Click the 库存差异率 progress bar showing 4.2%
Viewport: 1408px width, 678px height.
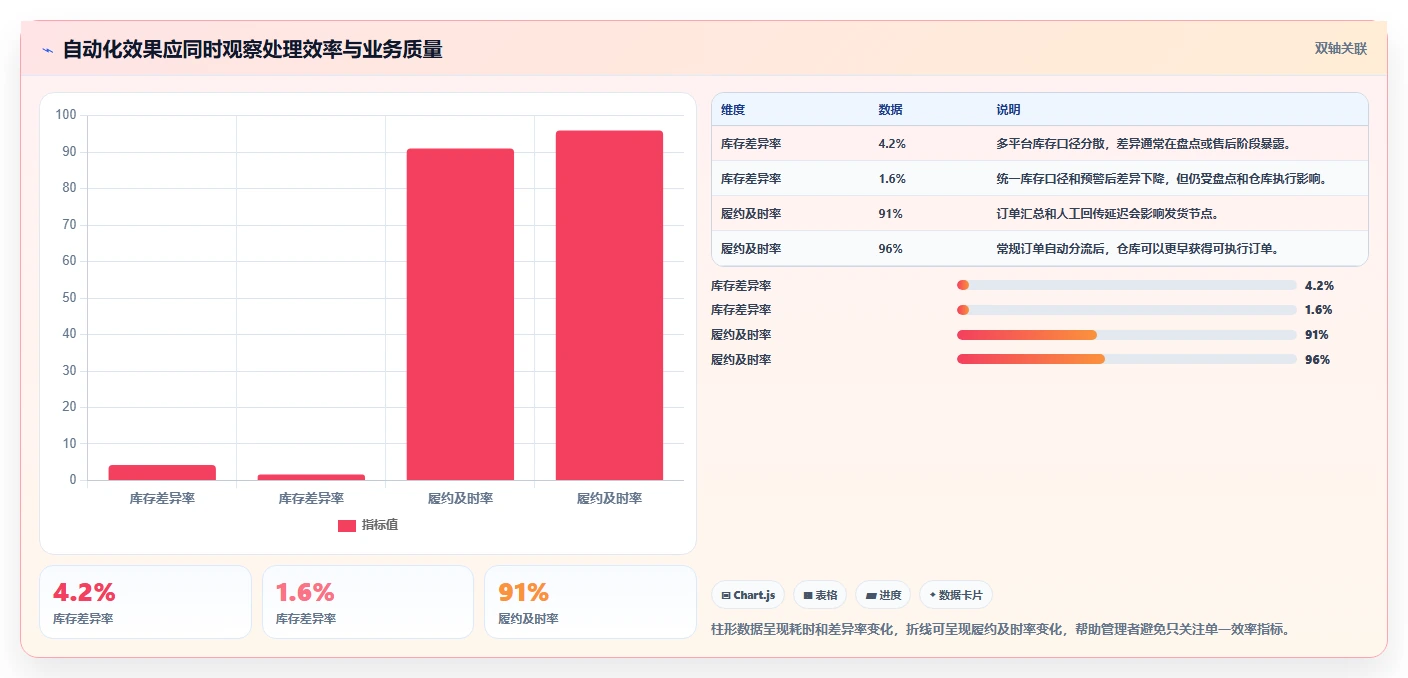pos(1127,285)
